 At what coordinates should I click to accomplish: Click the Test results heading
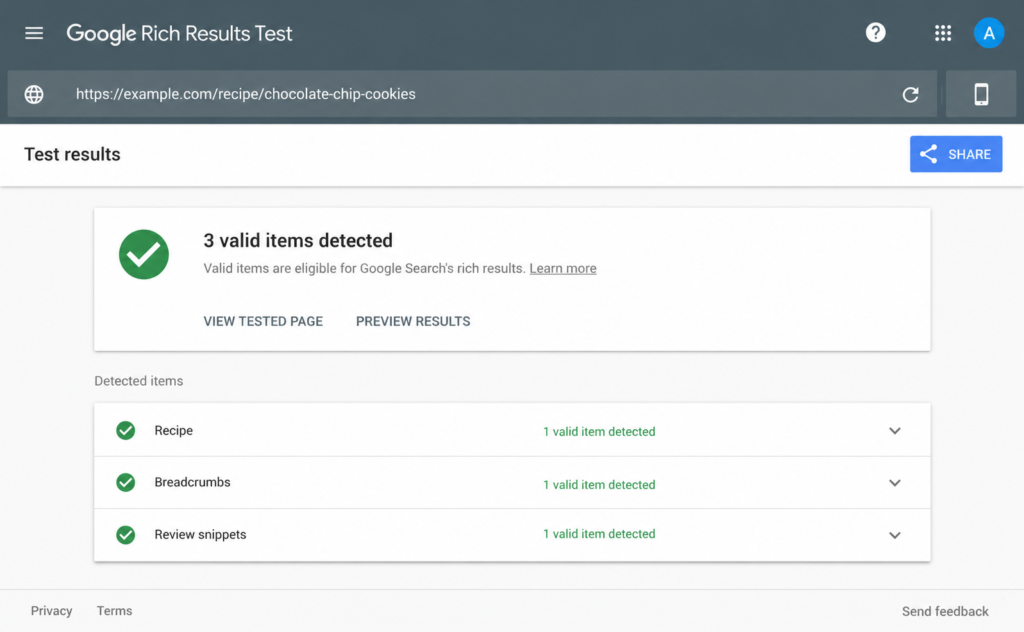pyautogui.click(x=72, y=154)
